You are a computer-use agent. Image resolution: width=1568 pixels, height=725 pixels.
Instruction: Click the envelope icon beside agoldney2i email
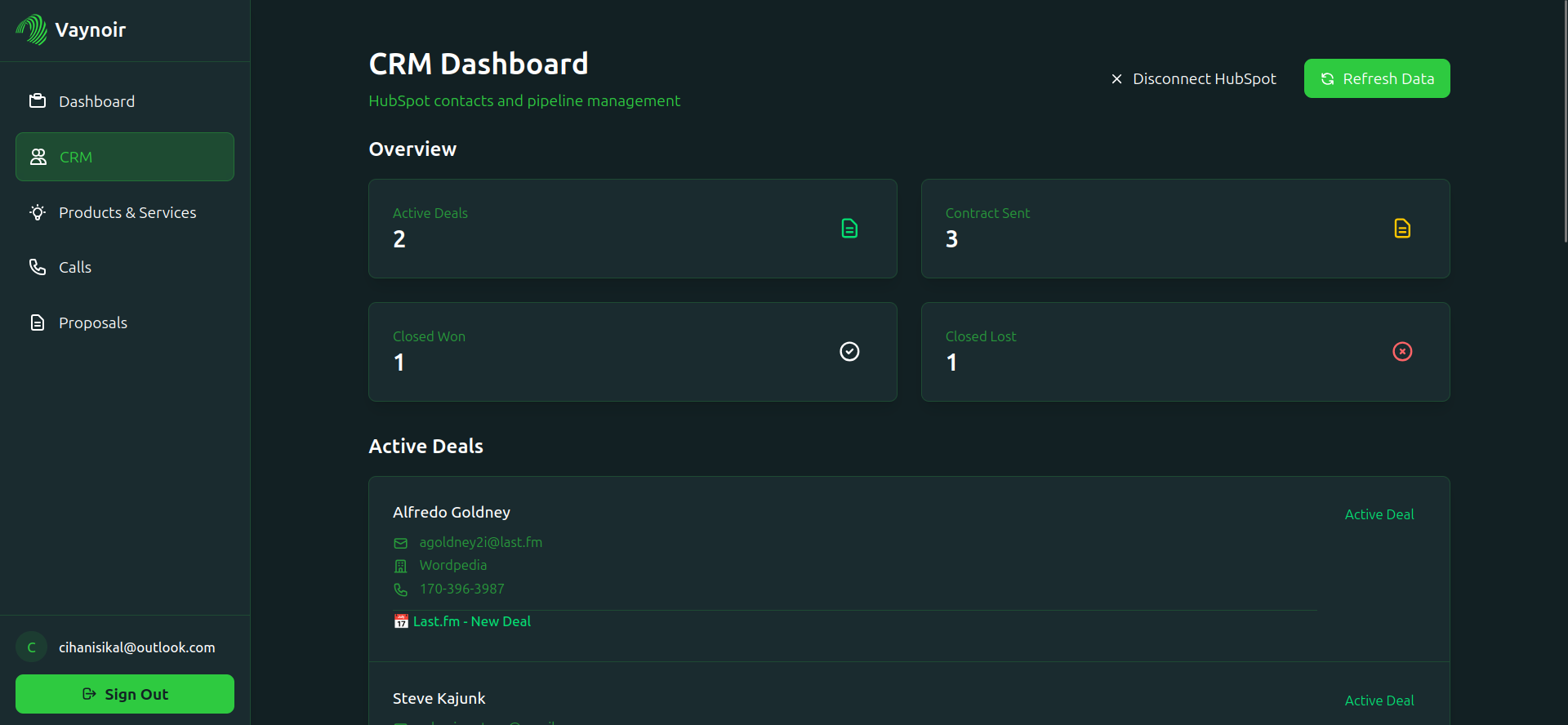400,543
